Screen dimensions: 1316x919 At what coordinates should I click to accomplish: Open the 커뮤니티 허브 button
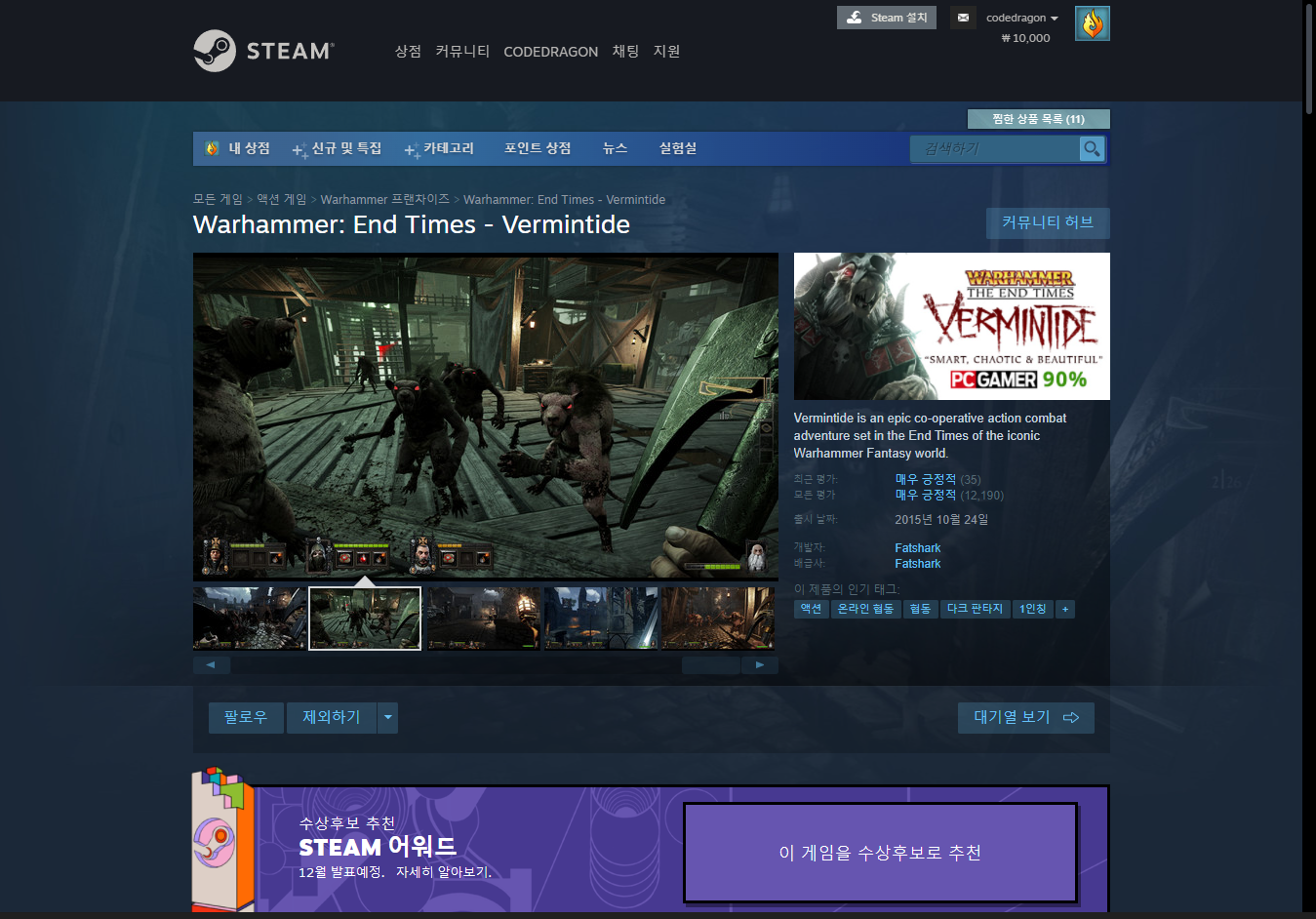pos(1048,222)
